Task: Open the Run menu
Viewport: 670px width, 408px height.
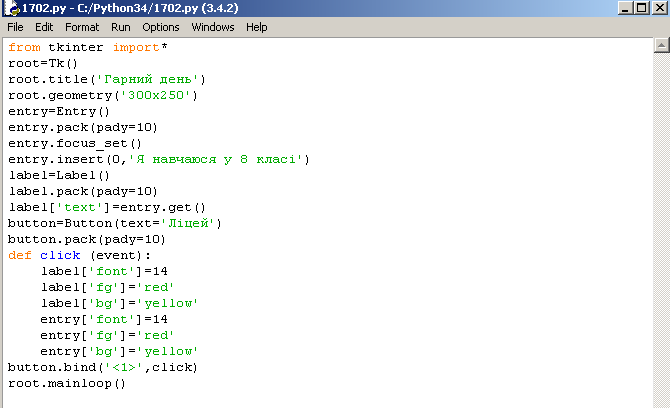Action: point(120,27)
